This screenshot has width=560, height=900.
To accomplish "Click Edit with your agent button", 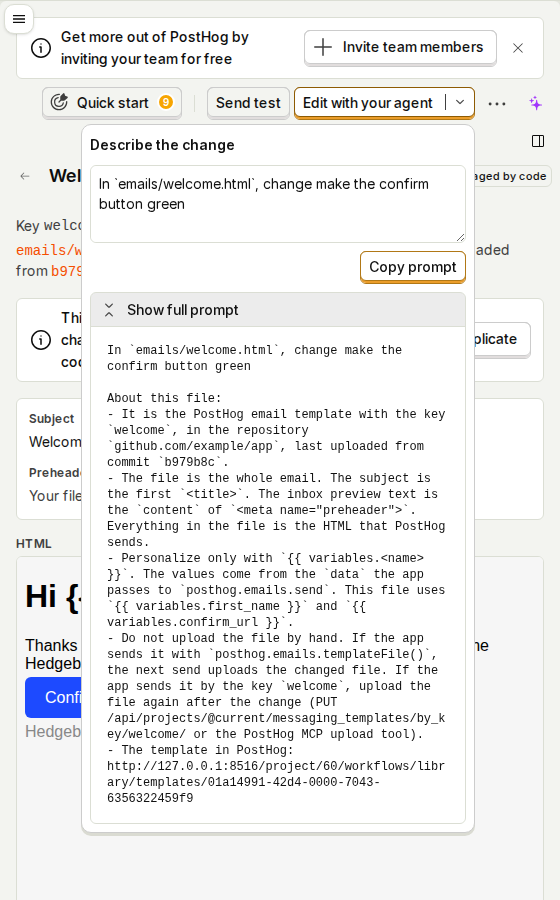I will coord(368,103).
